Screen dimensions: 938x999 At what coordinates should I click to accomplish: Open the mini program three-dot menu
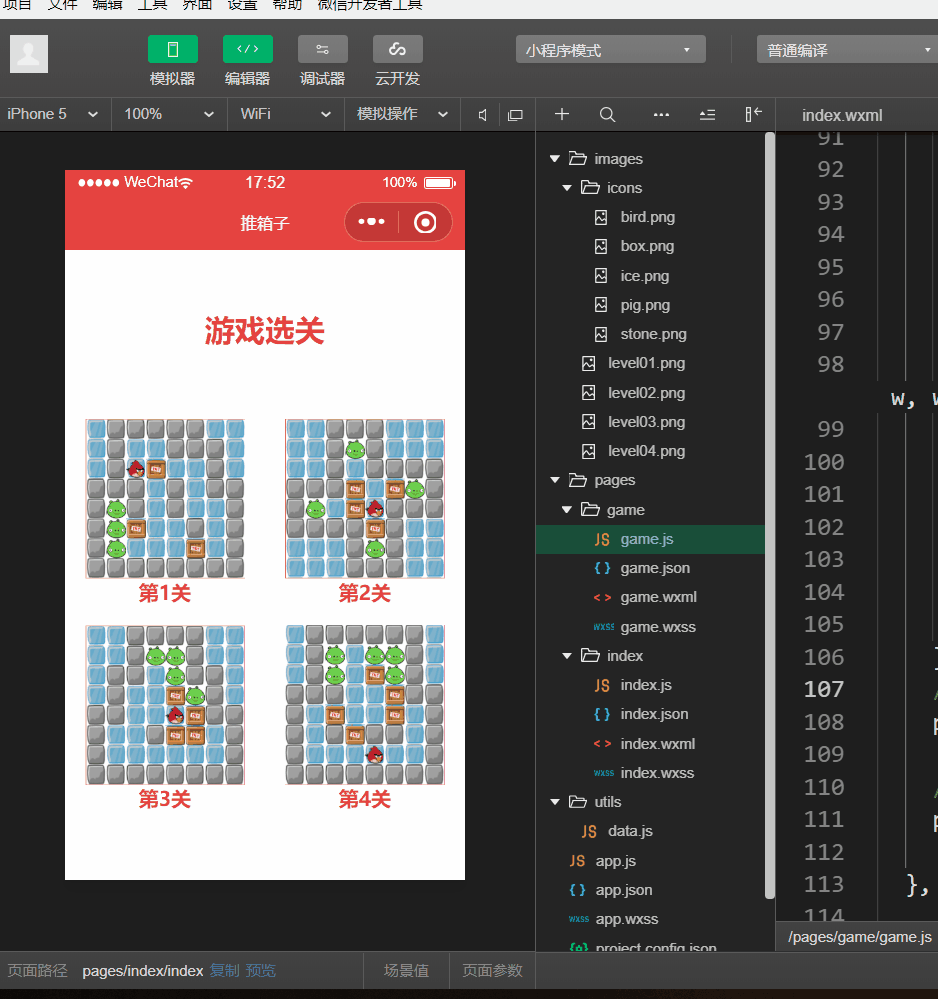click(372, 222)
